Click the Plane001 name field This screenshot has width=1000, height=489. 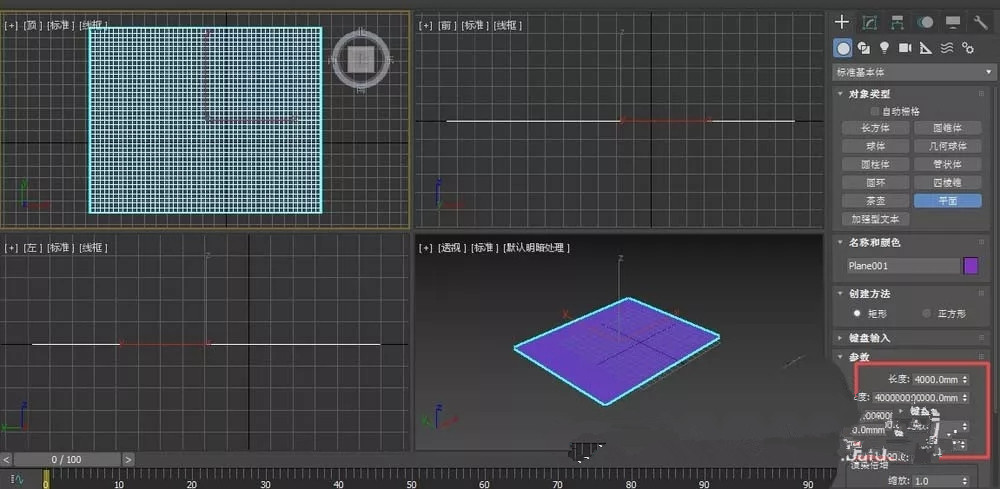[x=903, y=266]
